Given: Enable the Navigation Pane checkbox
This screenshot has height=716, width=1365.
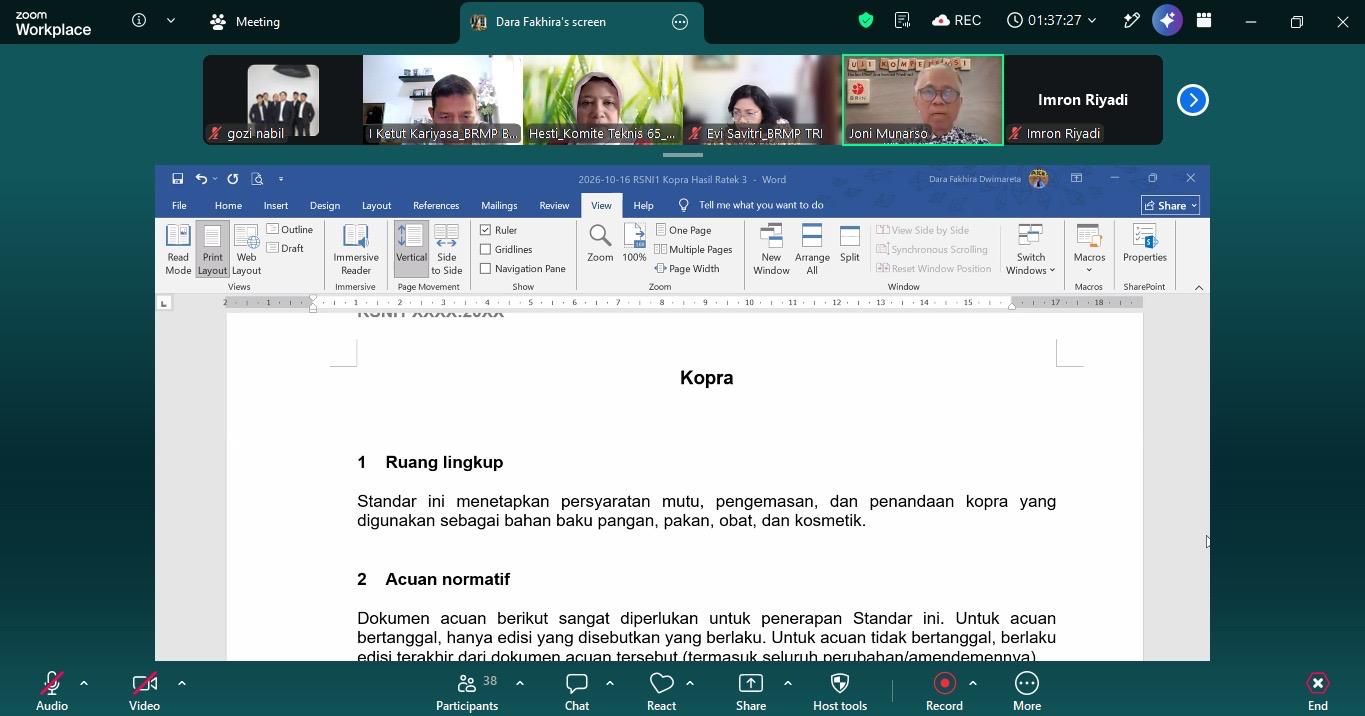Looking at the screenshot, I should (x=485, y=268).
